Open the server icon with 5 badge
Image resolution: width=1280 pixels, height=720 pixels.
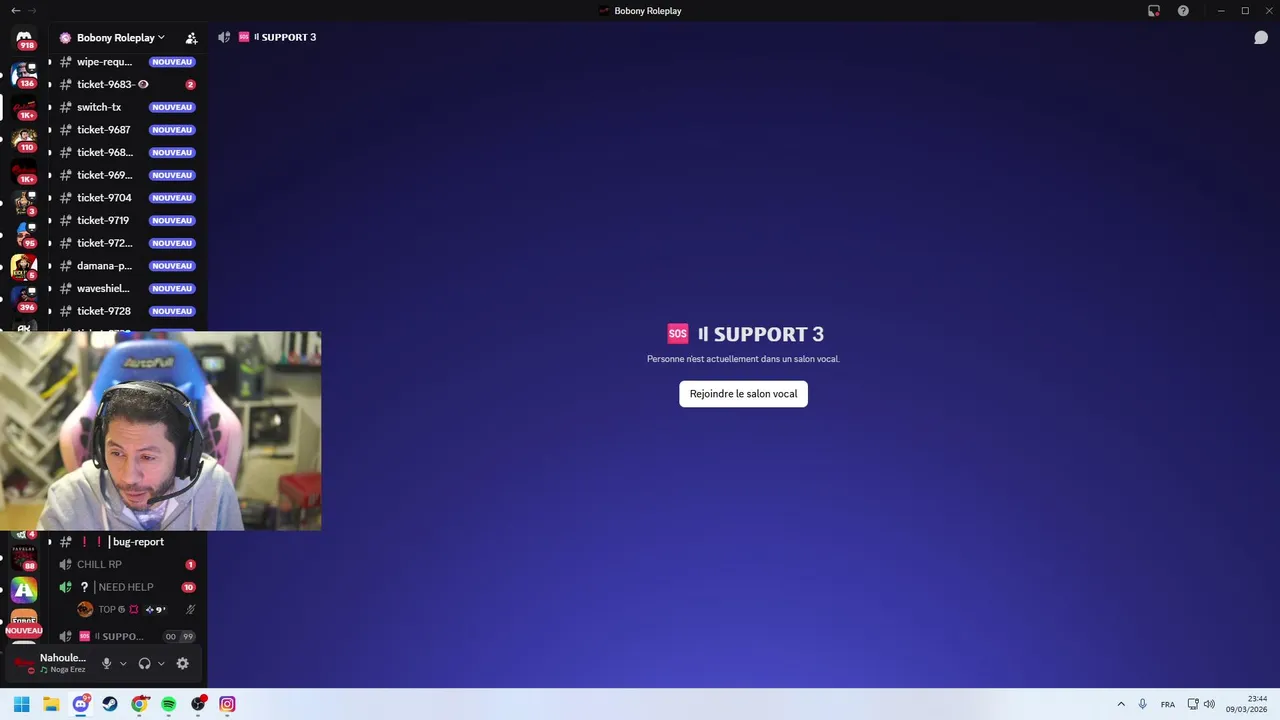[24, 267]
